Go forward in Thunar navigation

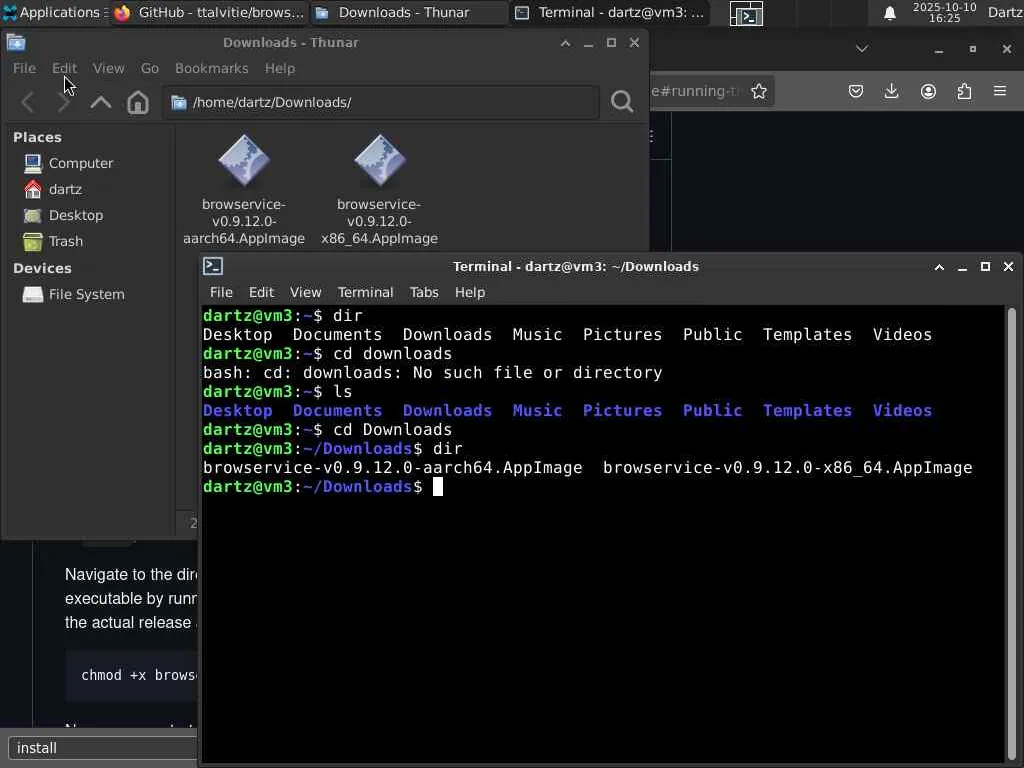[63, 103]
